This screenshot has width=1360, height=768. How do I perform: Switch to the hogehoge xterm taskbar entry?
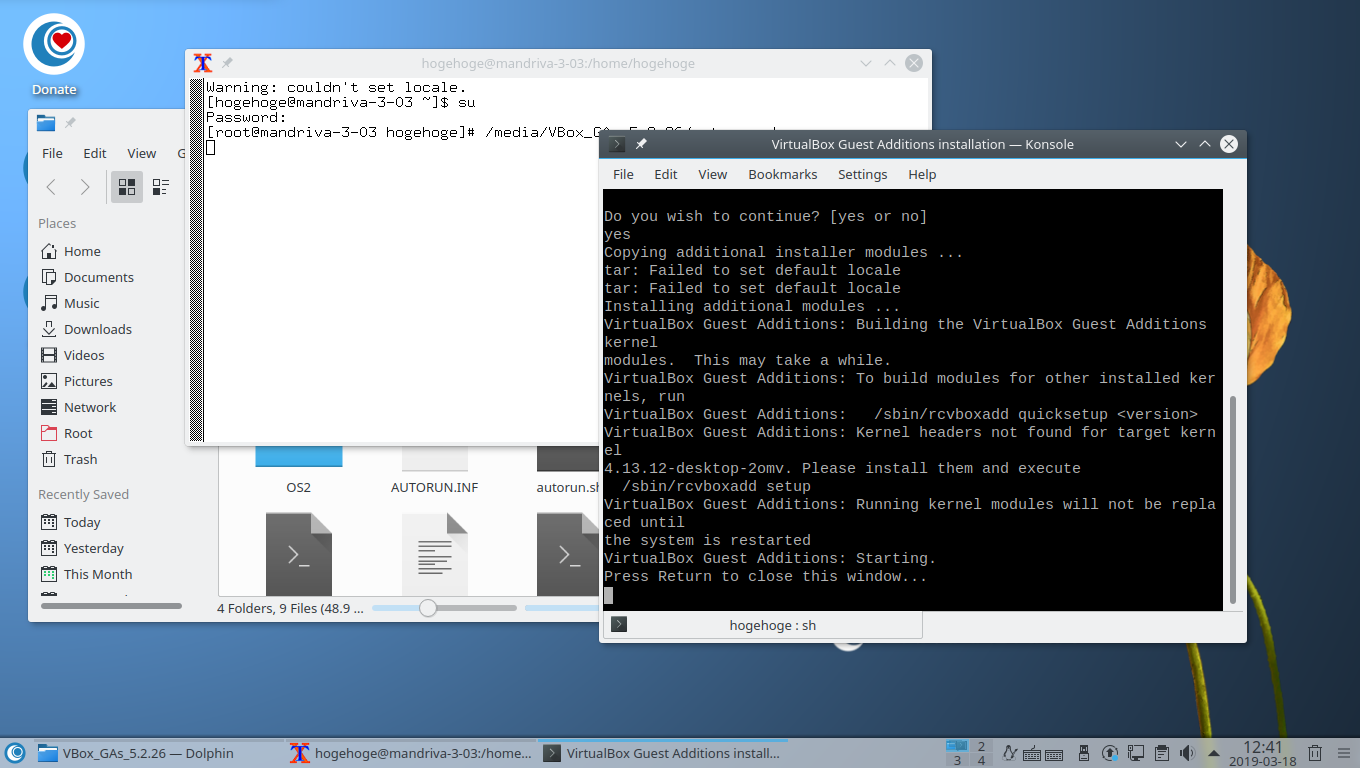[x=411, y=753]
